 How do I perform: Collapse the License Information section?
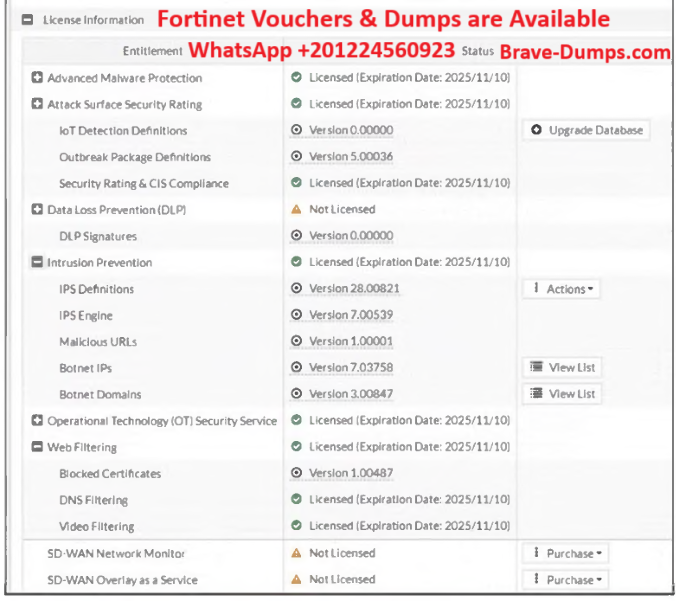[28, 20]
